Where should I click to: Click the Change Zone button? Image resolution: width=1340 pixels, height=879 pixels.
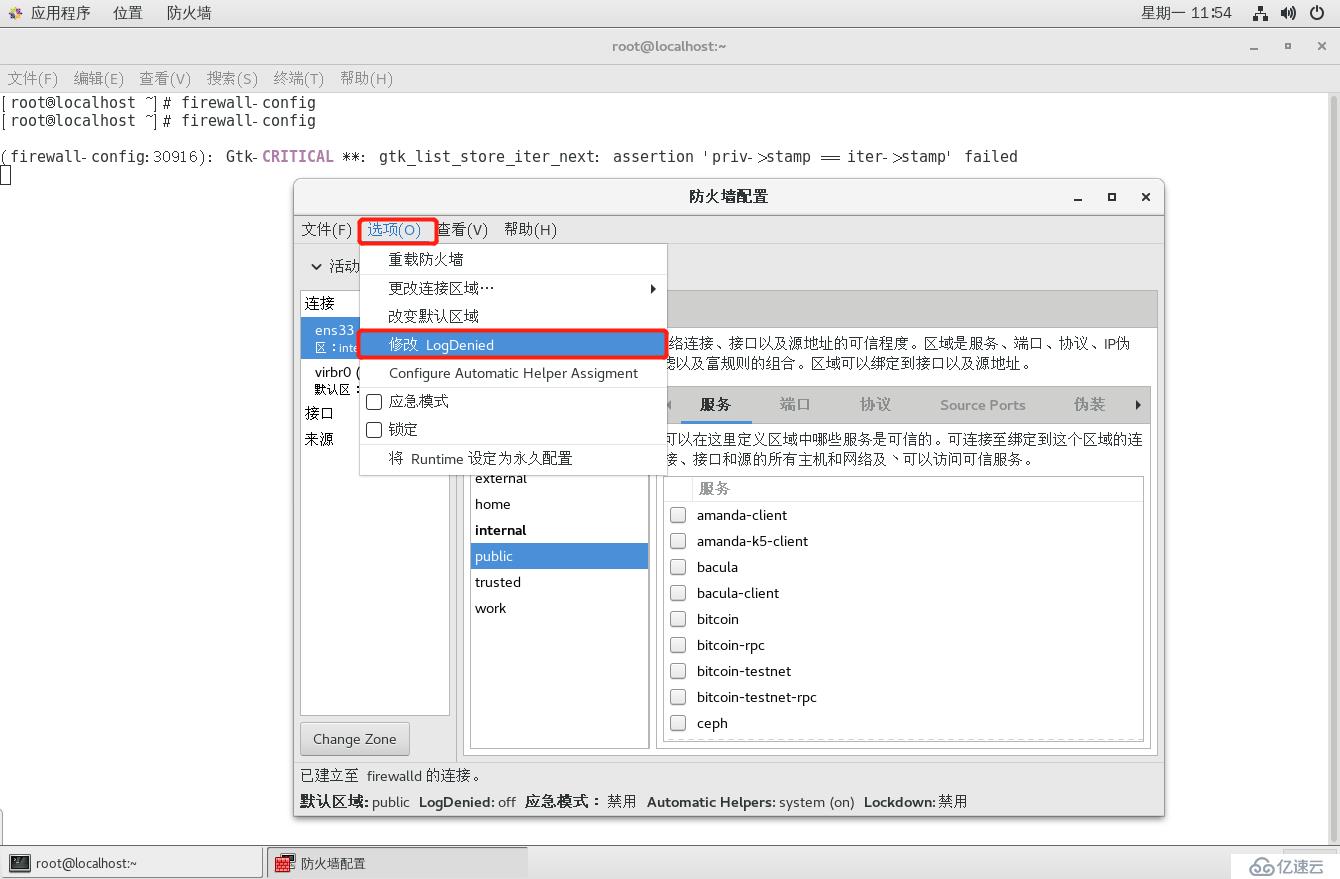coord(354,739)
